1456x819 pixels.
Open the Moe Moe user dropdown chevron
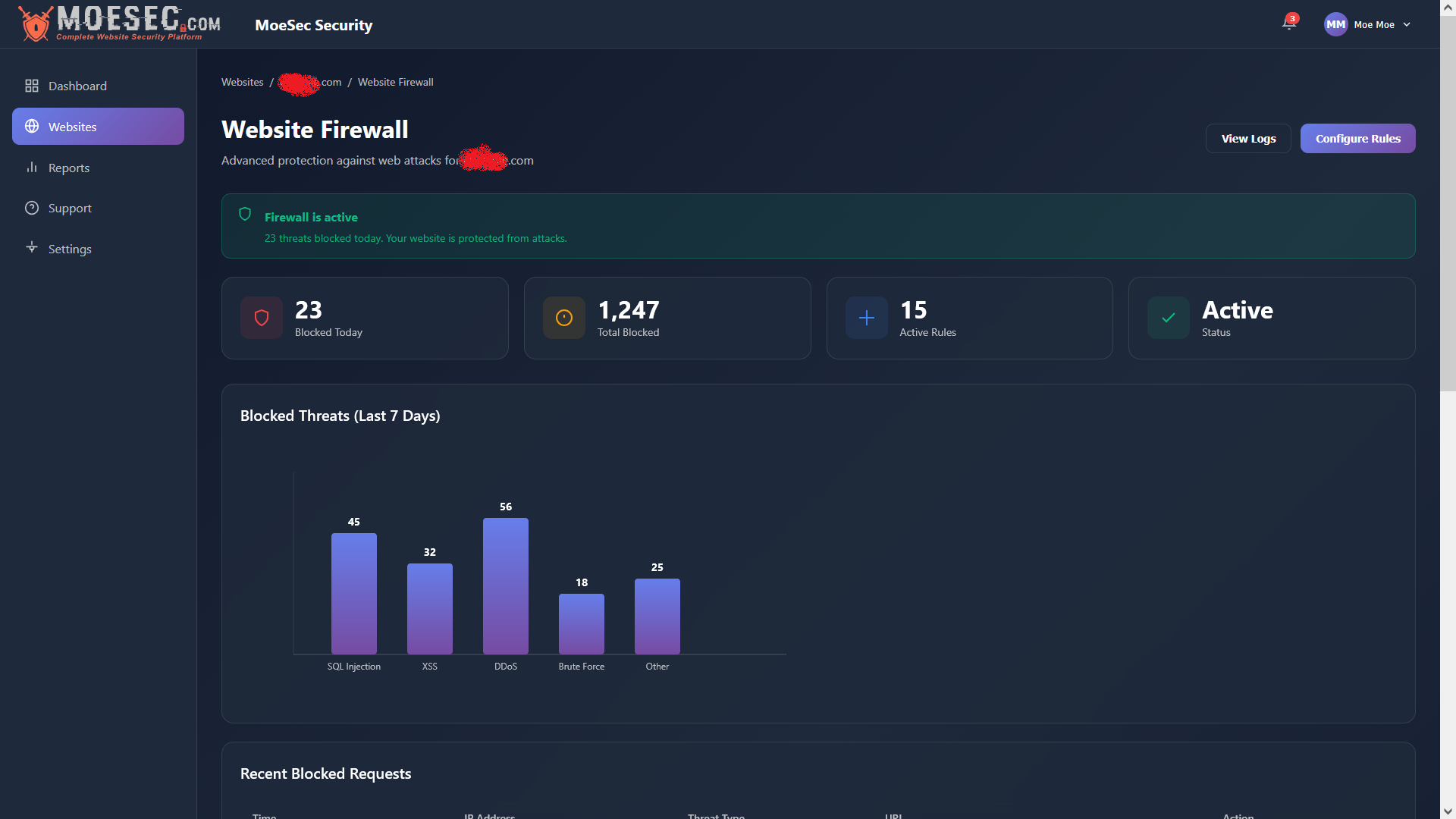click(x=1407, y=25)
